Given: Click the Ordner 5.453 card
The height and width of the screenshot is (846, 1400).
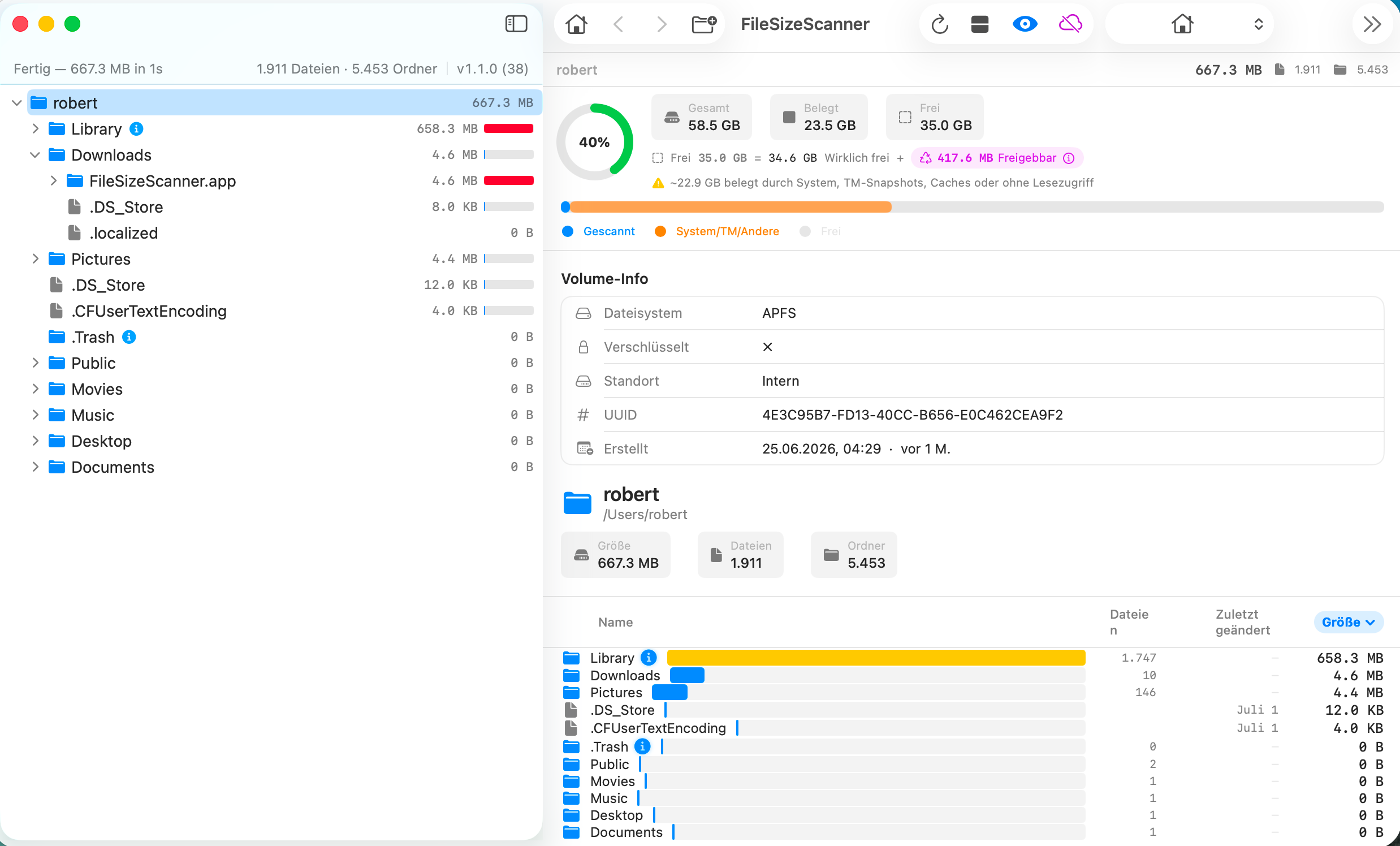Looking at the screenshot, I should (854, 555).
